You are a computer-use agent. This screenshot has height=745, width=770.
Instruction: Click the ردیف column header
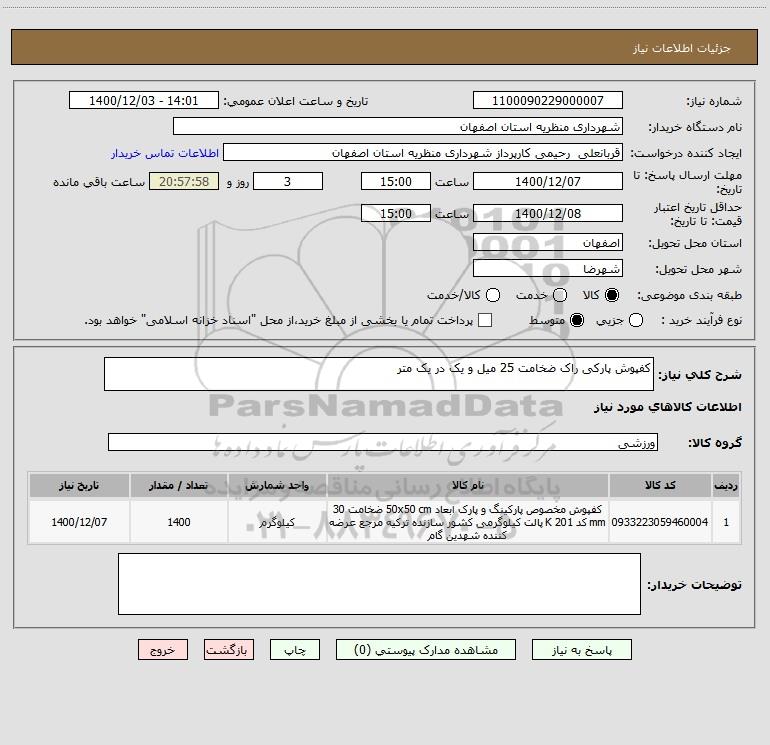[x=726, y=486]
